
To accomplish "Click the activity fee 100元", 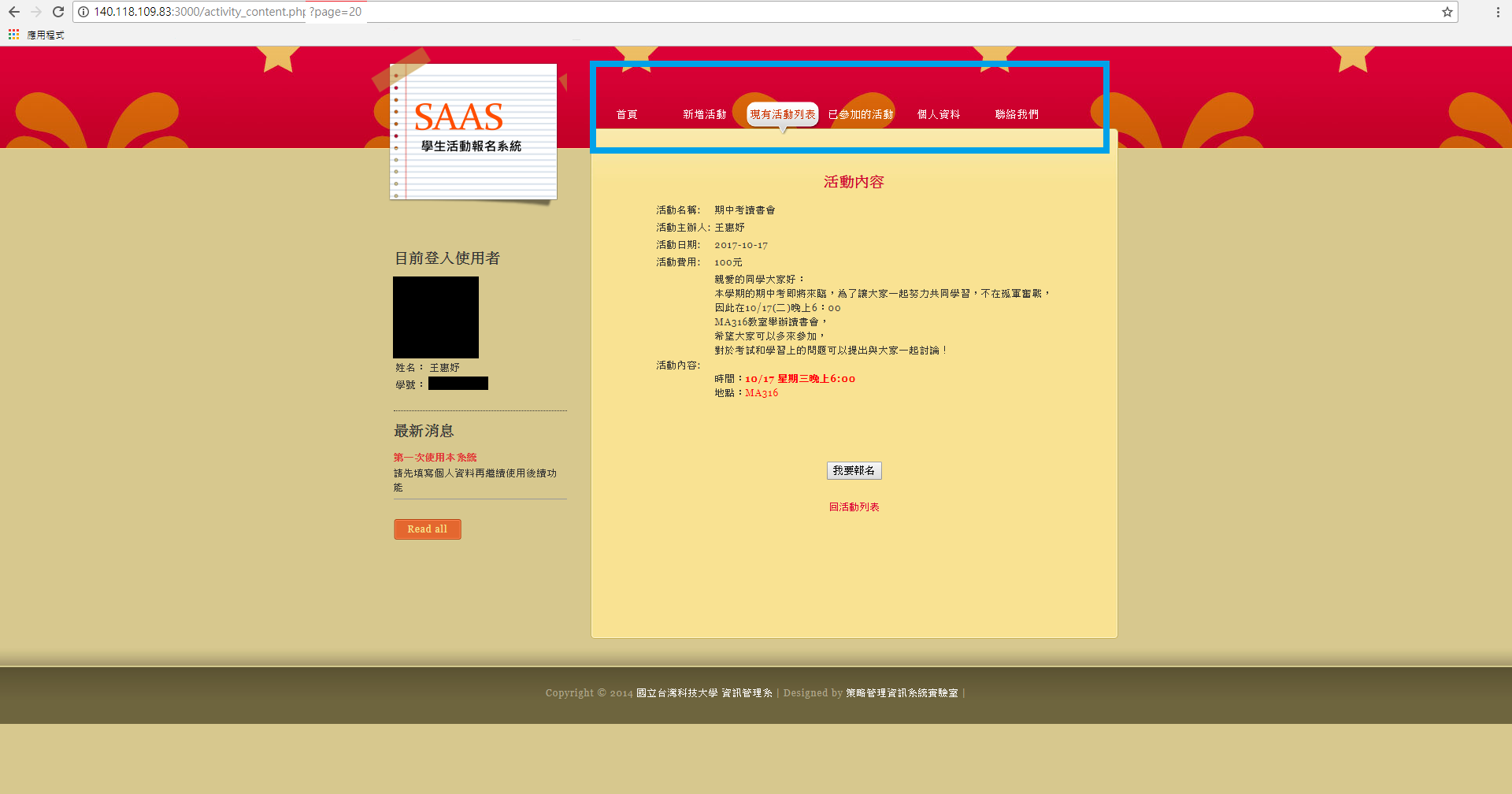I will coord(728,262).
